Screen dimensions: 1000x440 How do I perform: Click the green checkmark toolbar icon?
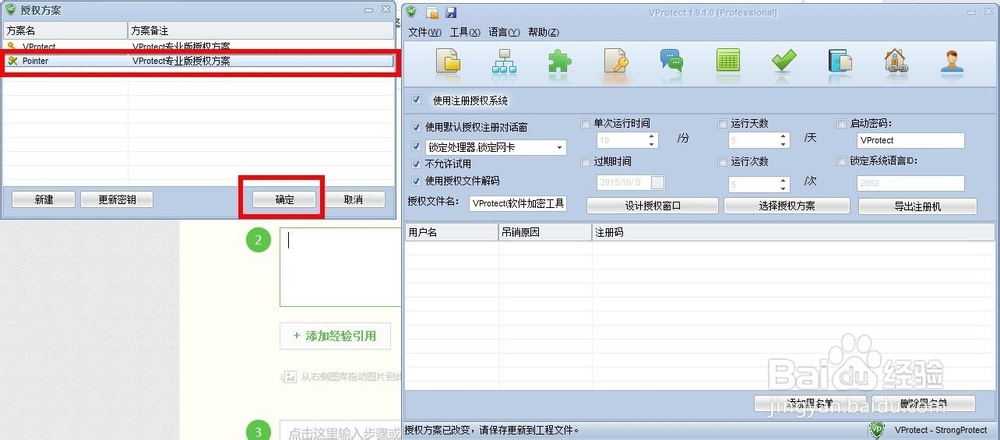(x=784, y=62)
